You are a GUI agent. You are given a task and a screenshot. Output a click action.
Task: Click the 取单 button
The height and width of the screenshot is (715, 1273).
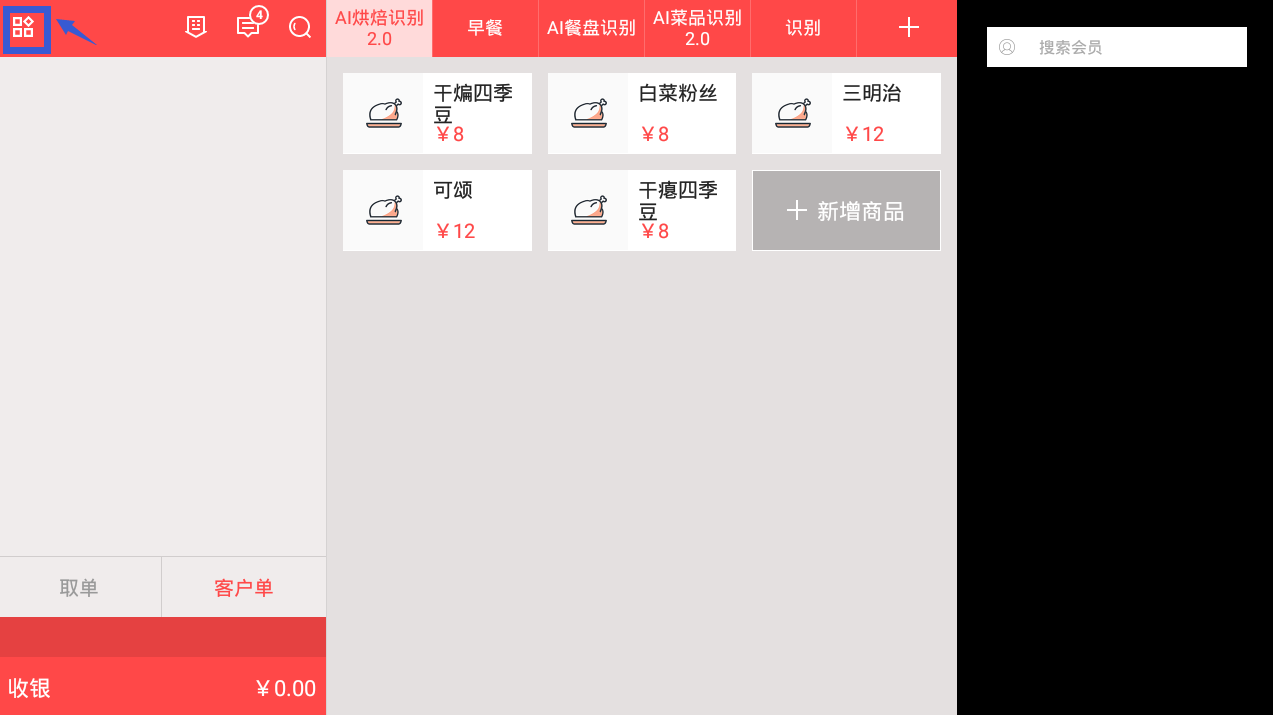point(80,587)
